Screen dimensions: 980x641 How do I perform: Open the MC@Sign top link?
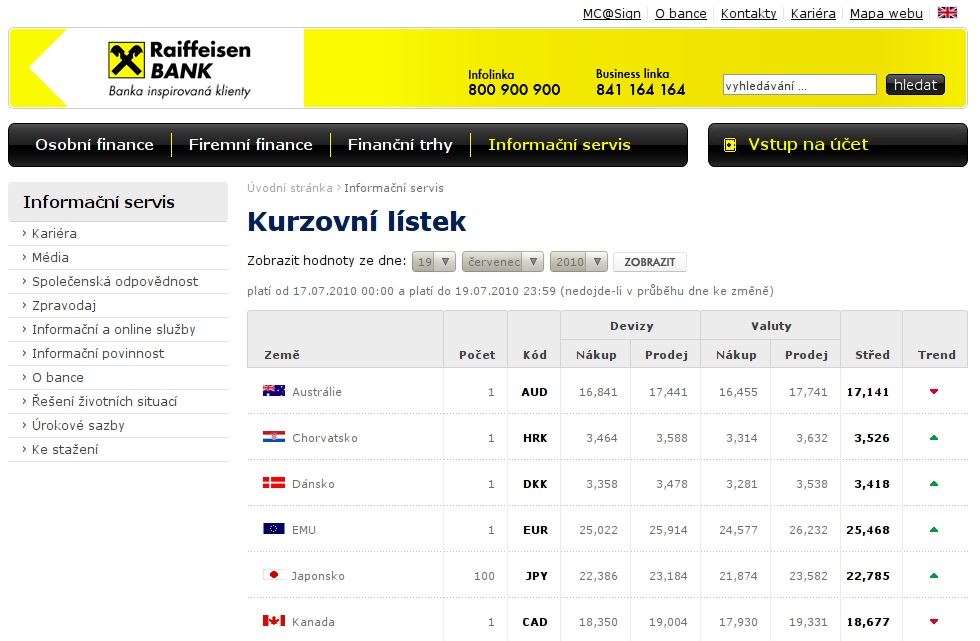611,14
